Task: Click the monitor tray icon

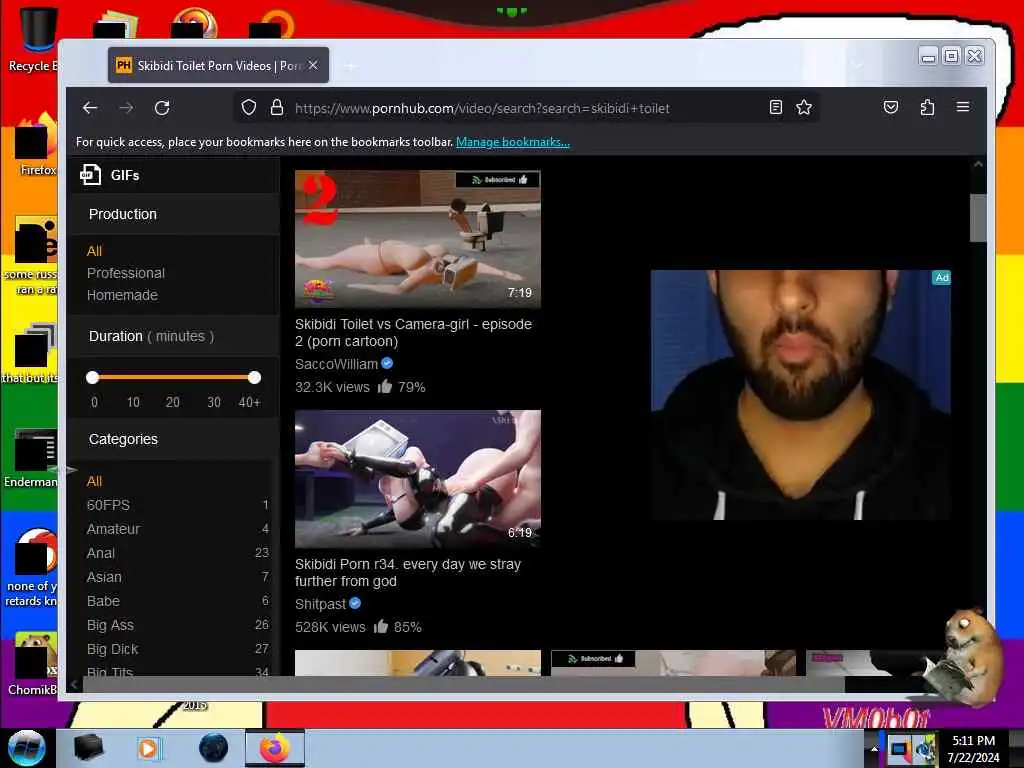Action: point(900,750)
